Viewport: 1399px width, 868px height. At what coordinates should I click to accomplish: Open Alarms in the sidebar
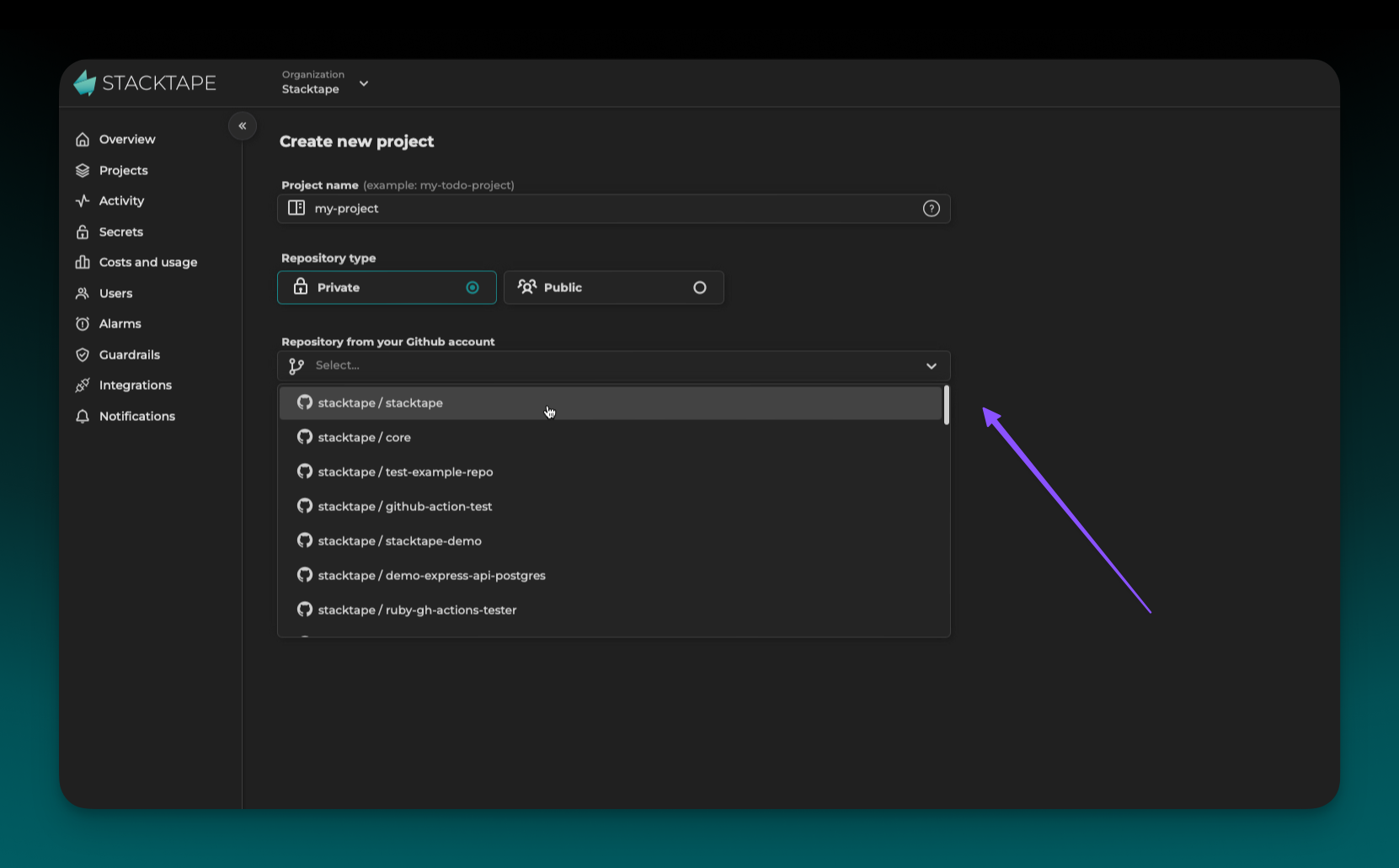(120, 323)
